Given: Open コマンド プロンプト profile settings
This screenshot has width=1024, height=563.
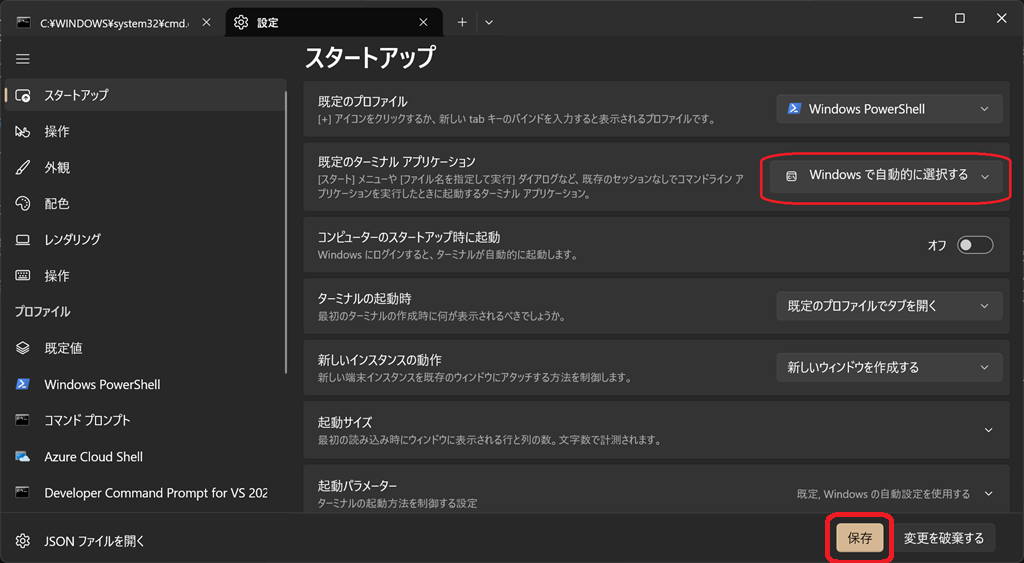Looking at the screenshot, I should [145, 420].
